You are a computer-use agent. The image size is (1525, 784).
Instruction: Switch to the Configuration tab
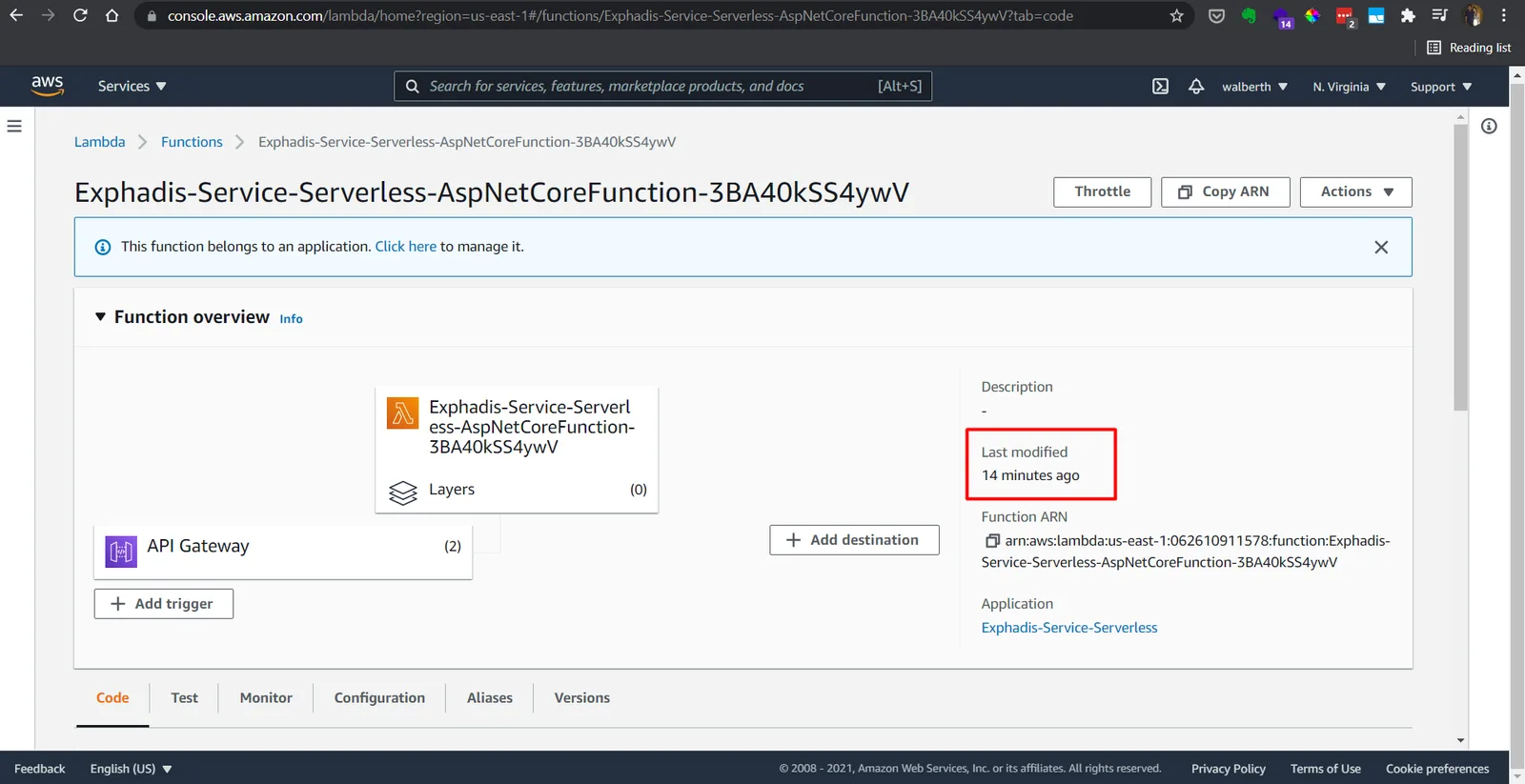[379, 698]
